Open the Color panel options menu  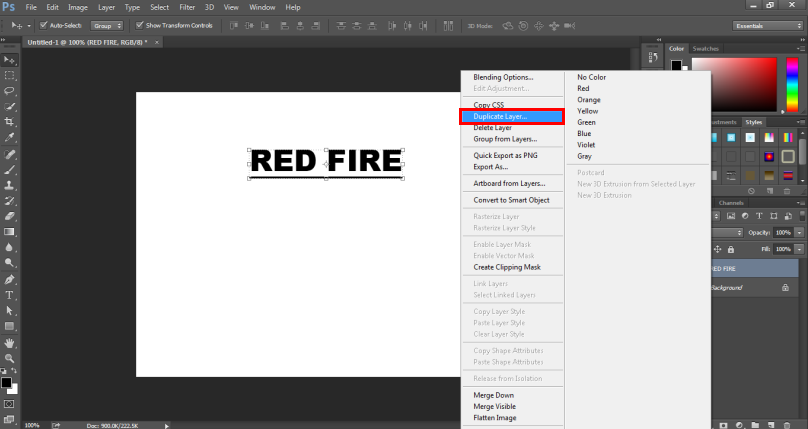800,49
